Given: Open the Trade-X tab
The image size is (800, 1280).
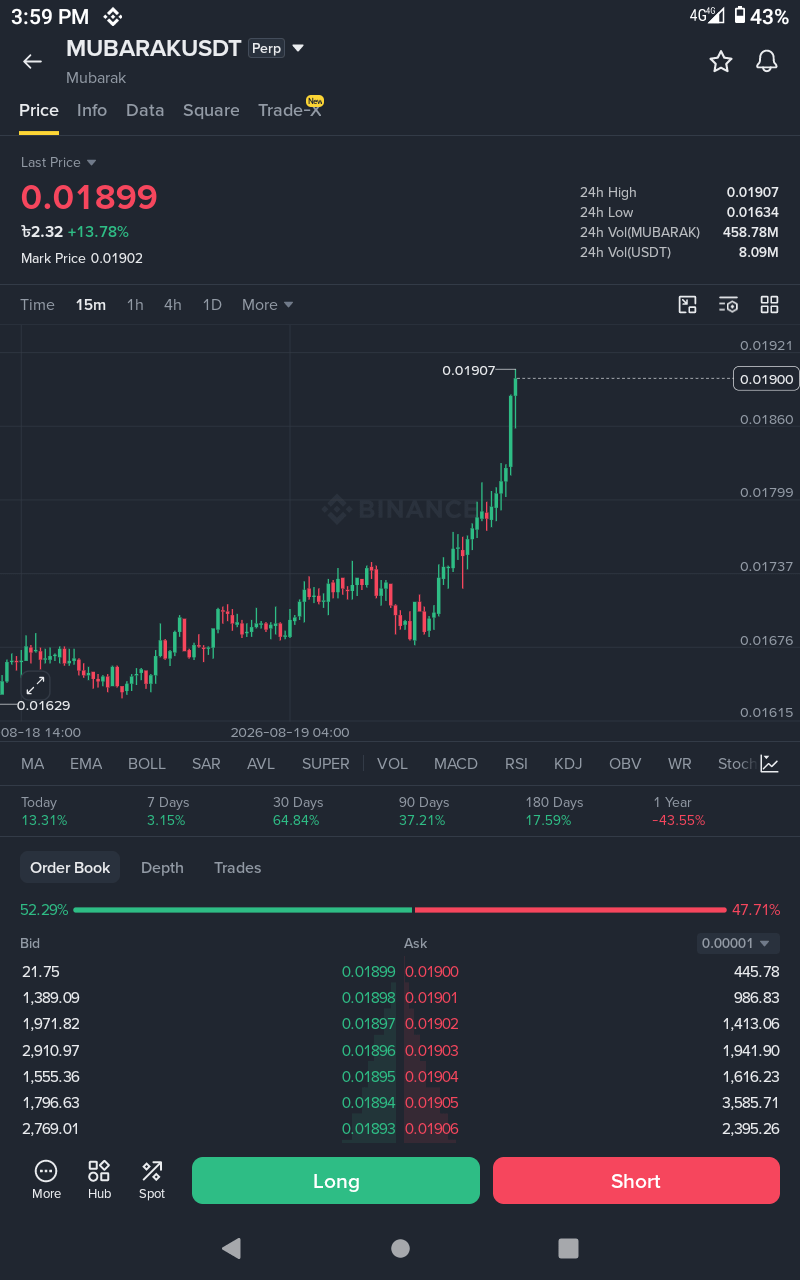Looking at the screenshot, I should [290, 110].
